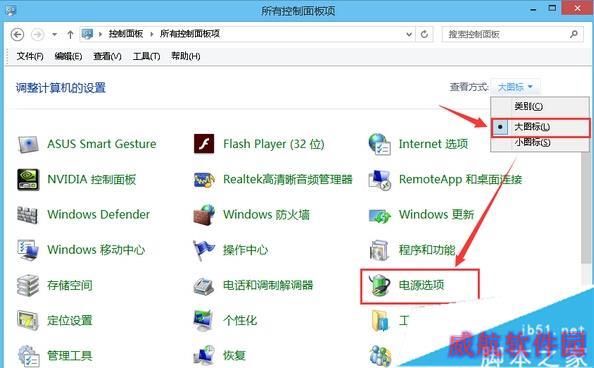
Task: Click the Phone and Modem icon
Action: point(204,286)
